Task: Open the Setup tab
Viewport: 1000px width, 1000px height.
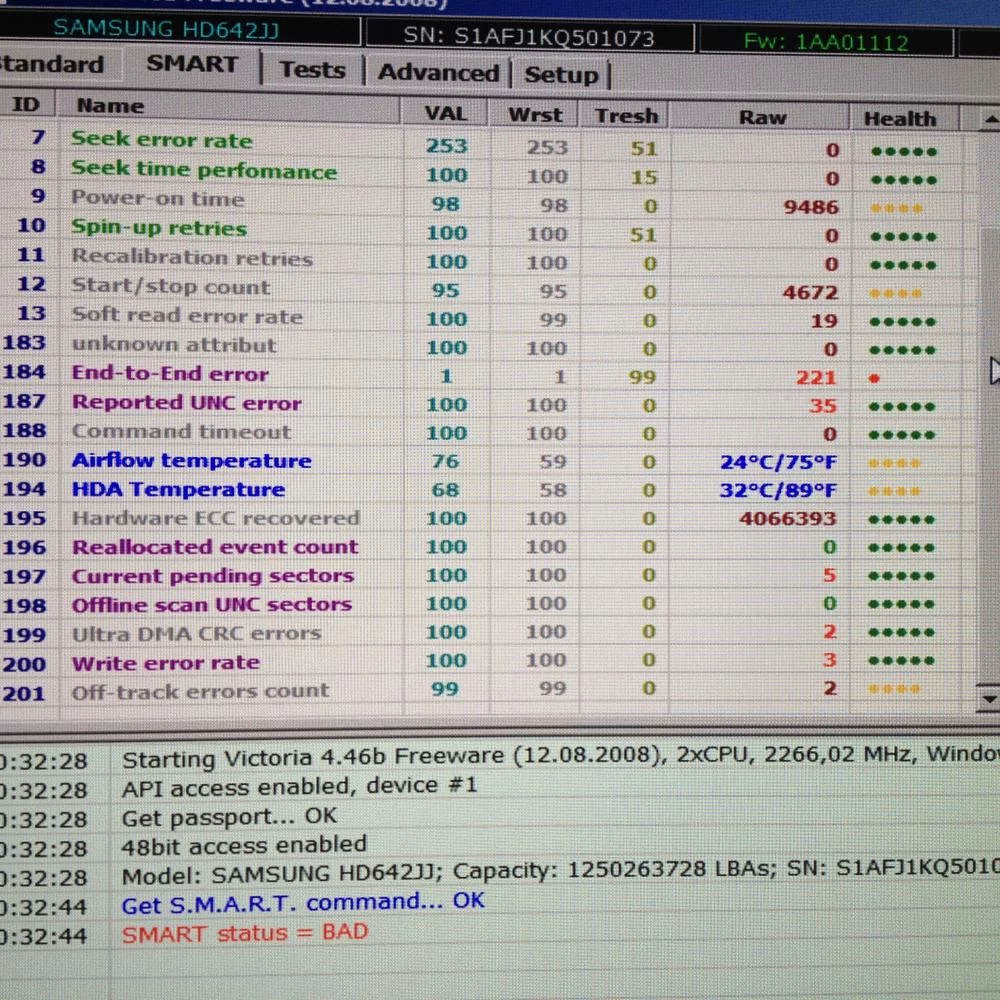Action: click(x=561, y=75)
